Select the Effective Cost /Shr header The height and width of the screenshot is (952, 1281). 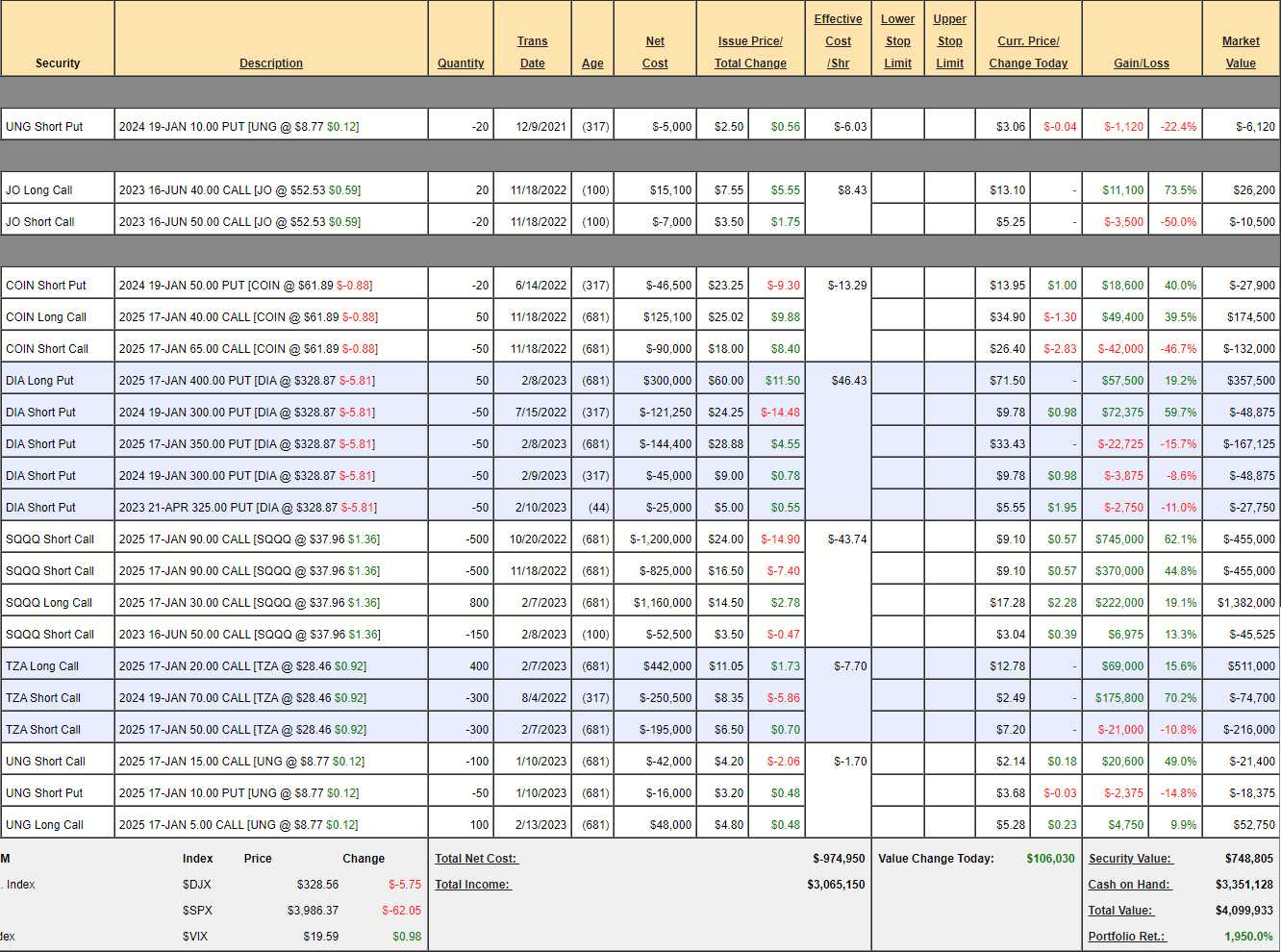pyautogui.click(x=838, y=41)
